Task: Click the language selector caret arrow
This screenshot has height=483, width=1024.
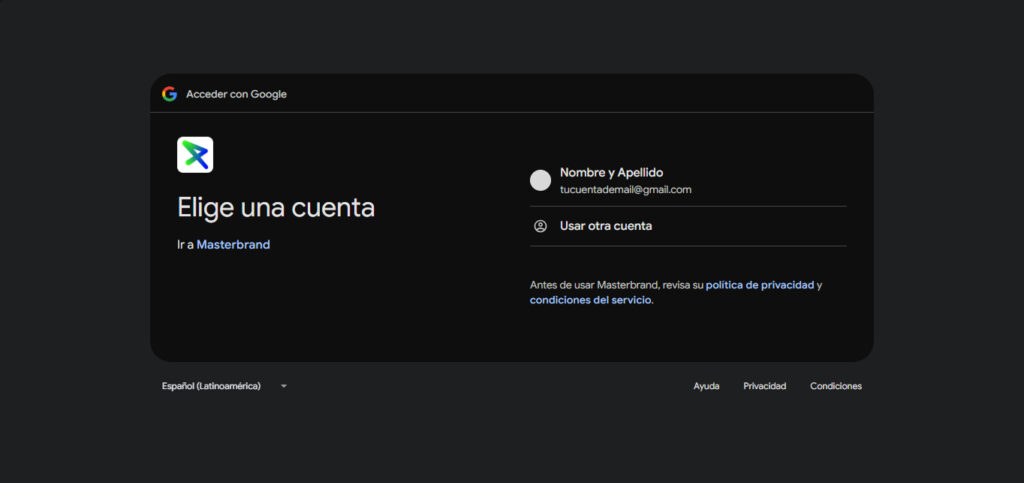Action: click(x=284, y=386)
